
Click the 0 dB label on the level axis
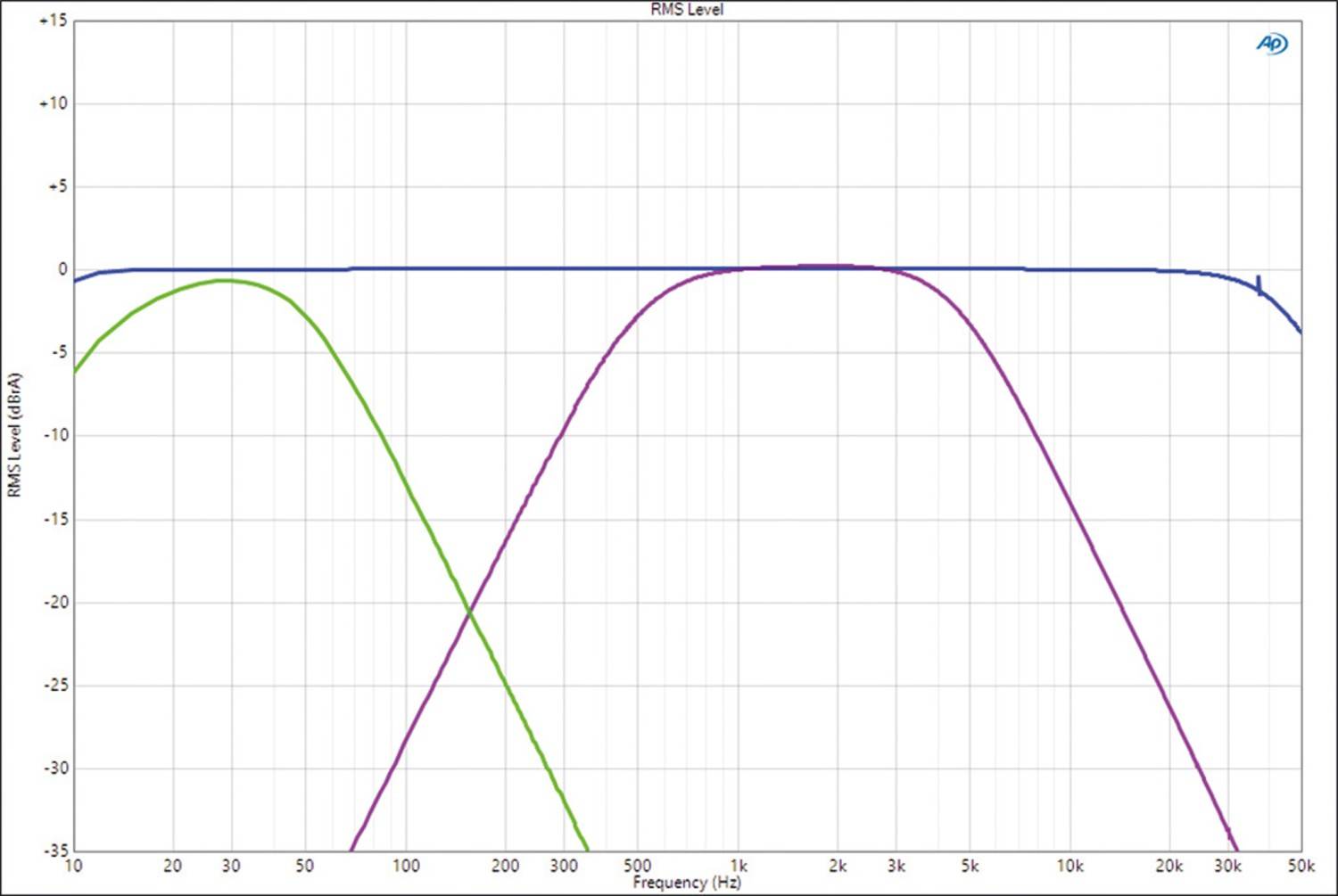tap(62, 269)
